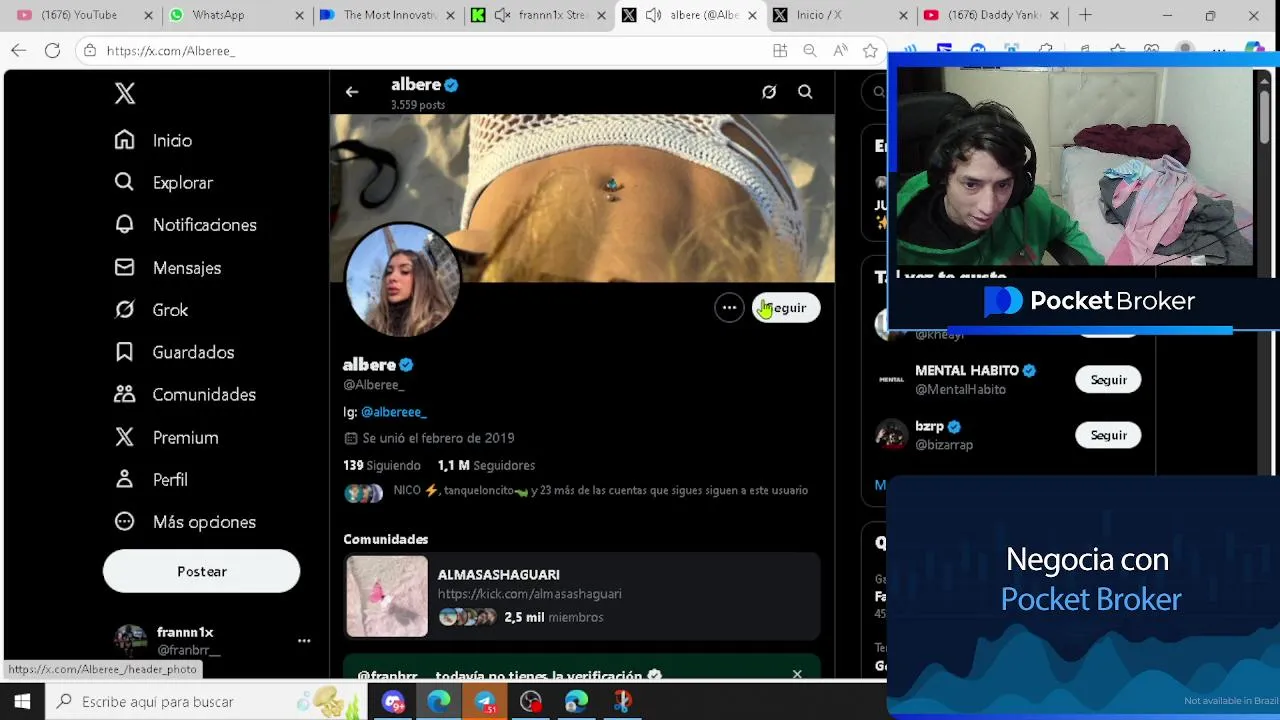Follow bzrp with Seguir
This screenshot has width=1280, height=720.
pos(1108,435)
